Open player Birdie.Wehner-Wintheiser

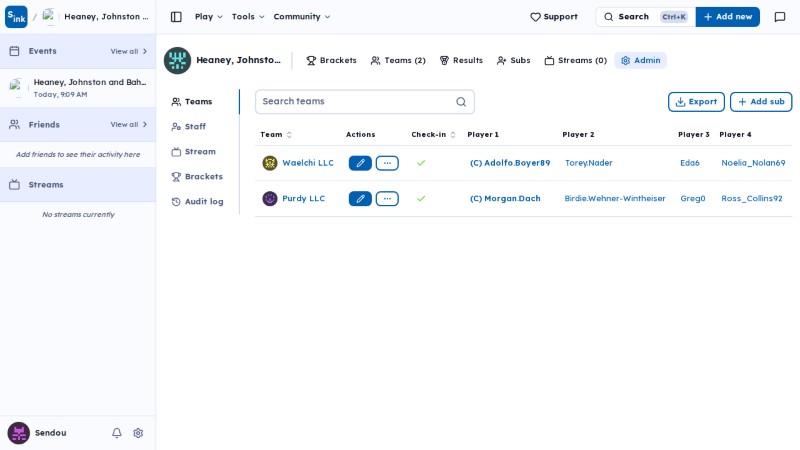(x=615, y=198)
